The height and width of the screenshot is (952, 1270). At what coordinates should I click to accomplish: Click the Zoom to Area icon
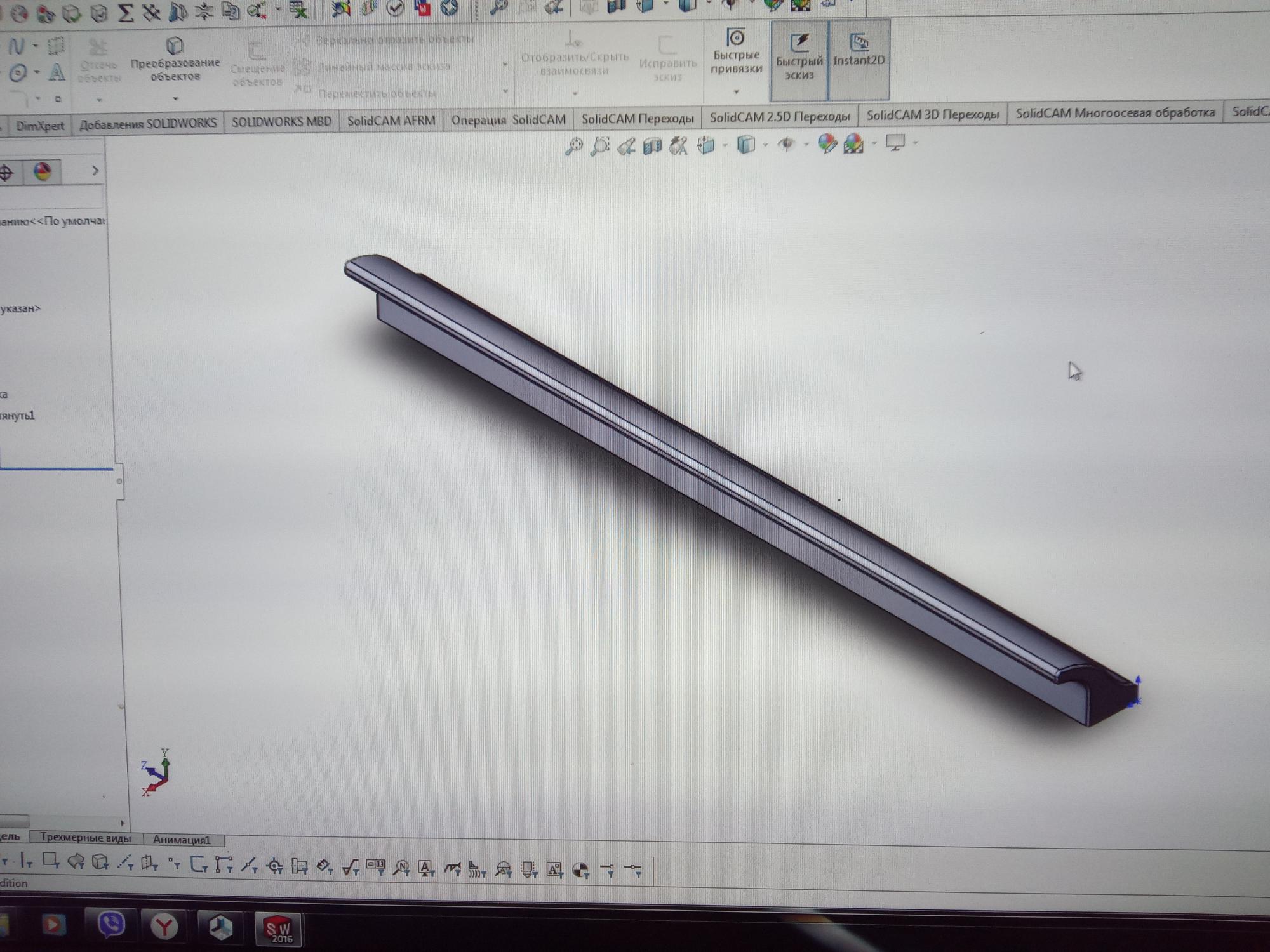600,147
